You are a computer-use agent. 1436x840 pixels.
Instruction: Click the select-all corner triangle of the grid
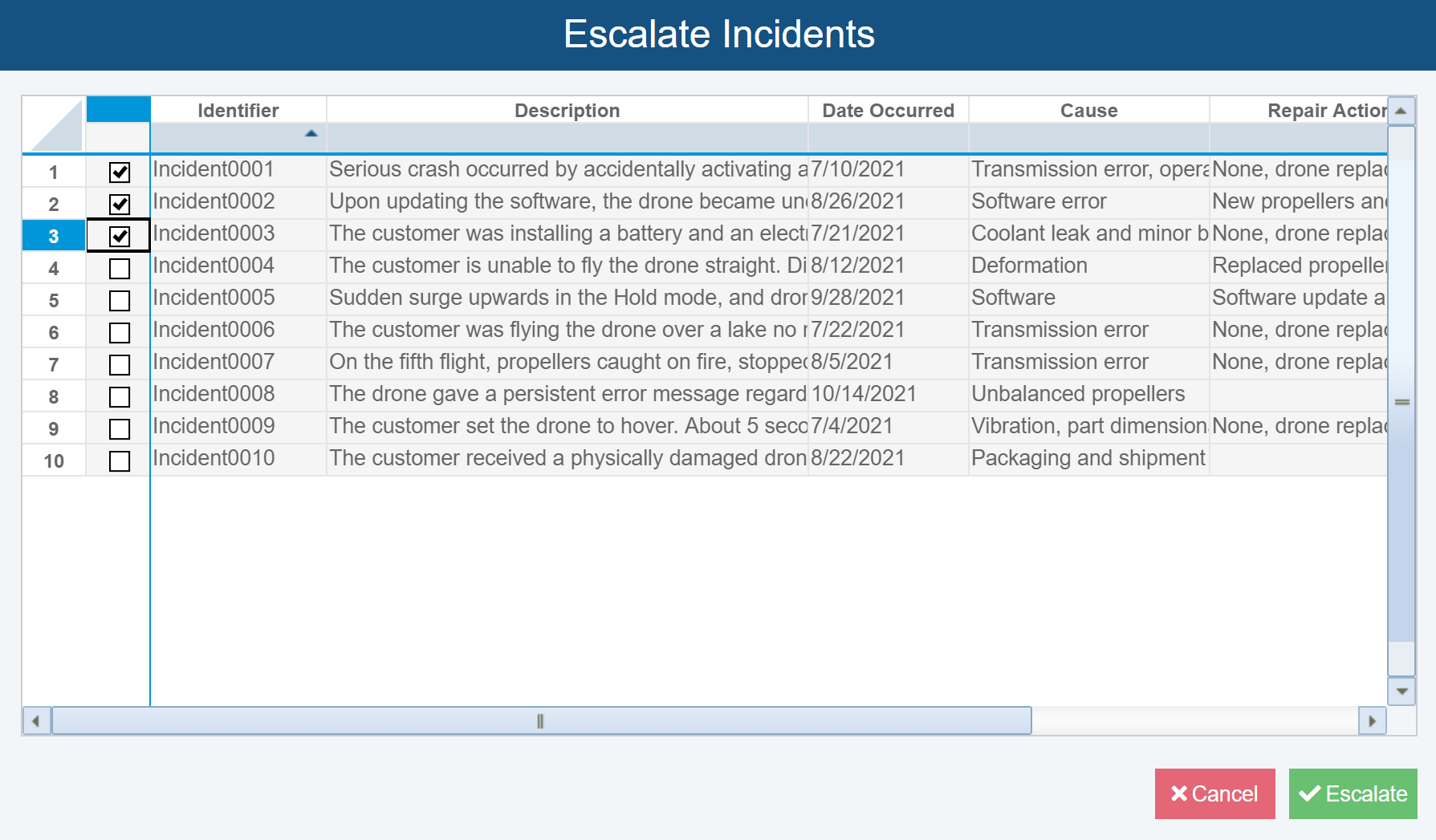pos(54,124)
